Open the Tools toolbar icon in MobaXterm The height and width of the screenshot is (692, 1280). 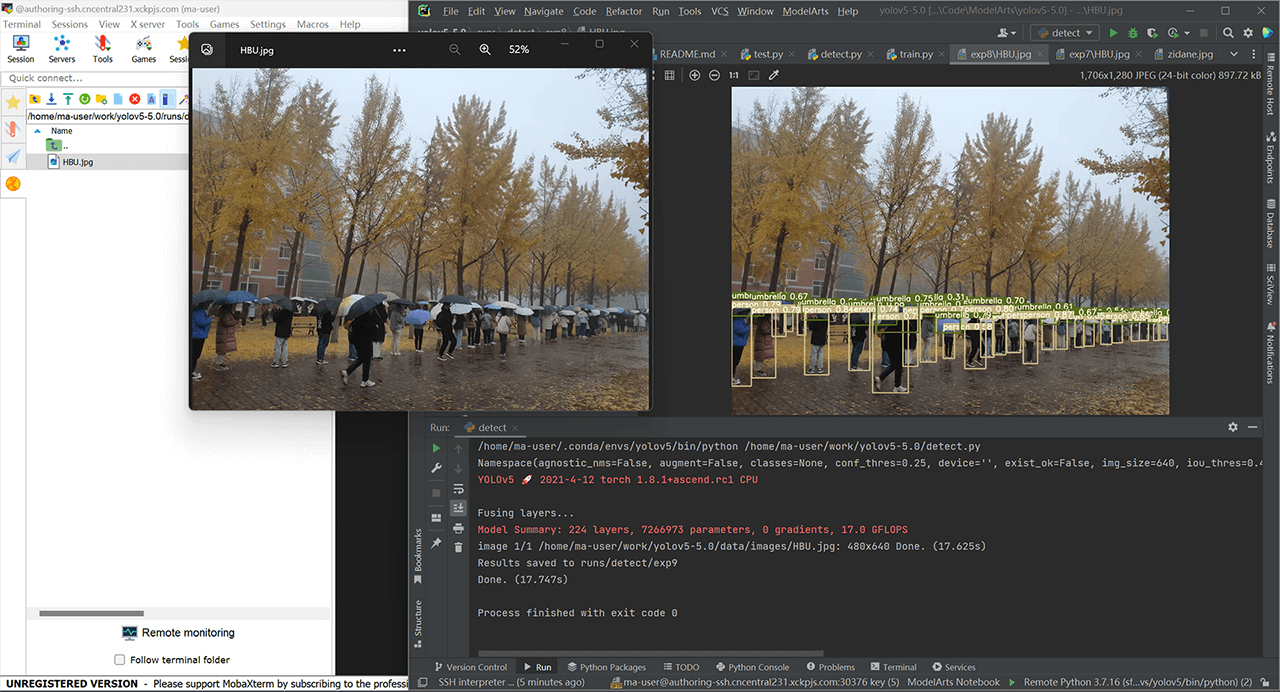click(103, 48)
